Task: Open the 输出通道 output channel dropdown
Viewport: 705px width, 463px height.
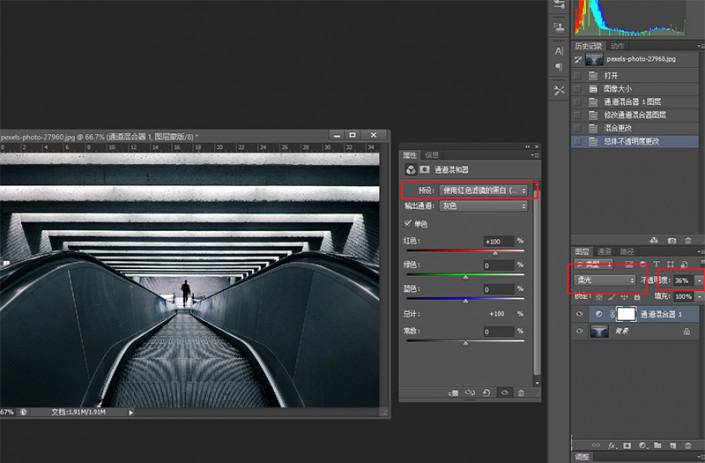Action: coord(483,206)
